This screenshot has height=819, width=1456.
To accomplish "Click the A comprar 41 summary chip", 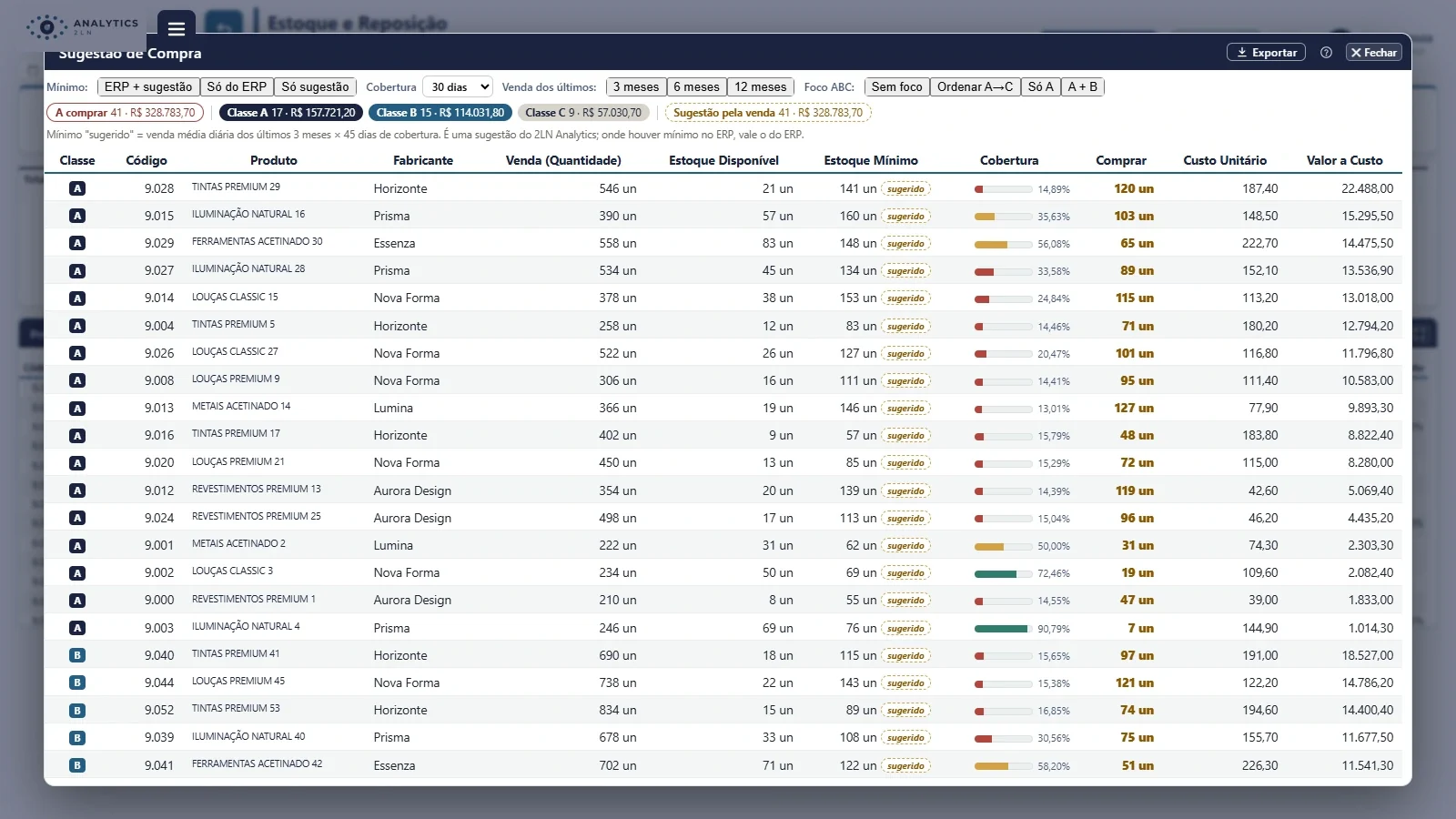I will click(126, 113).
